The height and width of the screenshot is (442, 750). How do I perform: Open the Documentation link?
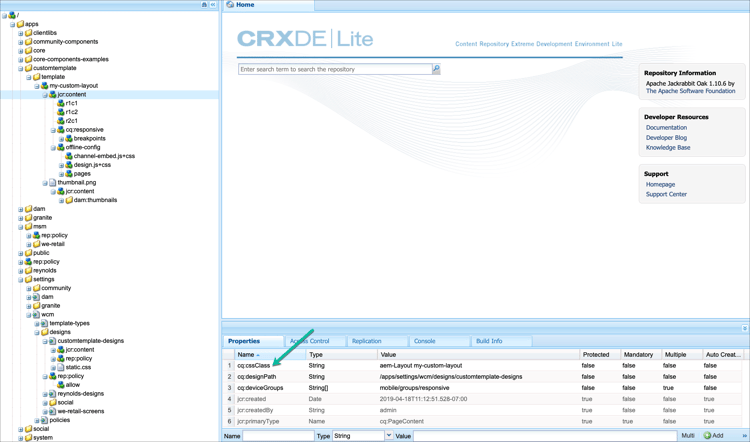tap(666, 128)
